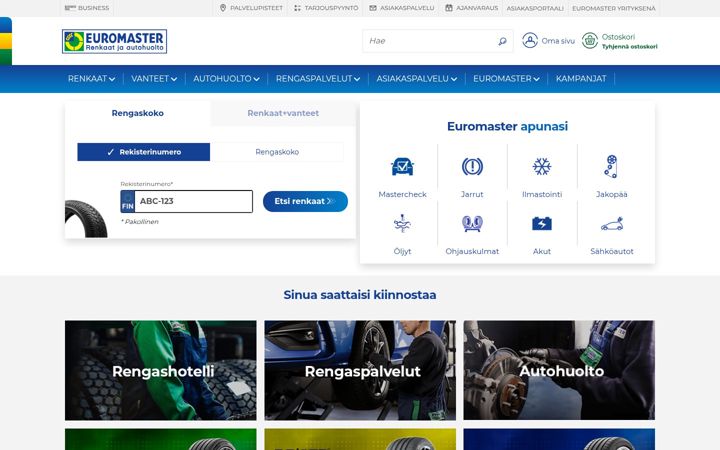
Task: Click the Euromaster logo
Action: pos(114,41)
